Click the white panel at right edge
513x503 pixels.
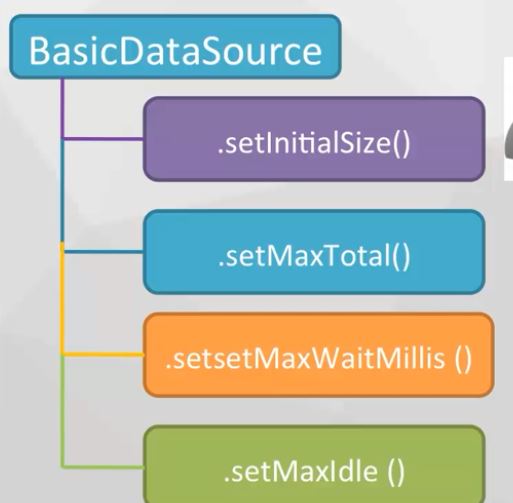coord(508,119)
